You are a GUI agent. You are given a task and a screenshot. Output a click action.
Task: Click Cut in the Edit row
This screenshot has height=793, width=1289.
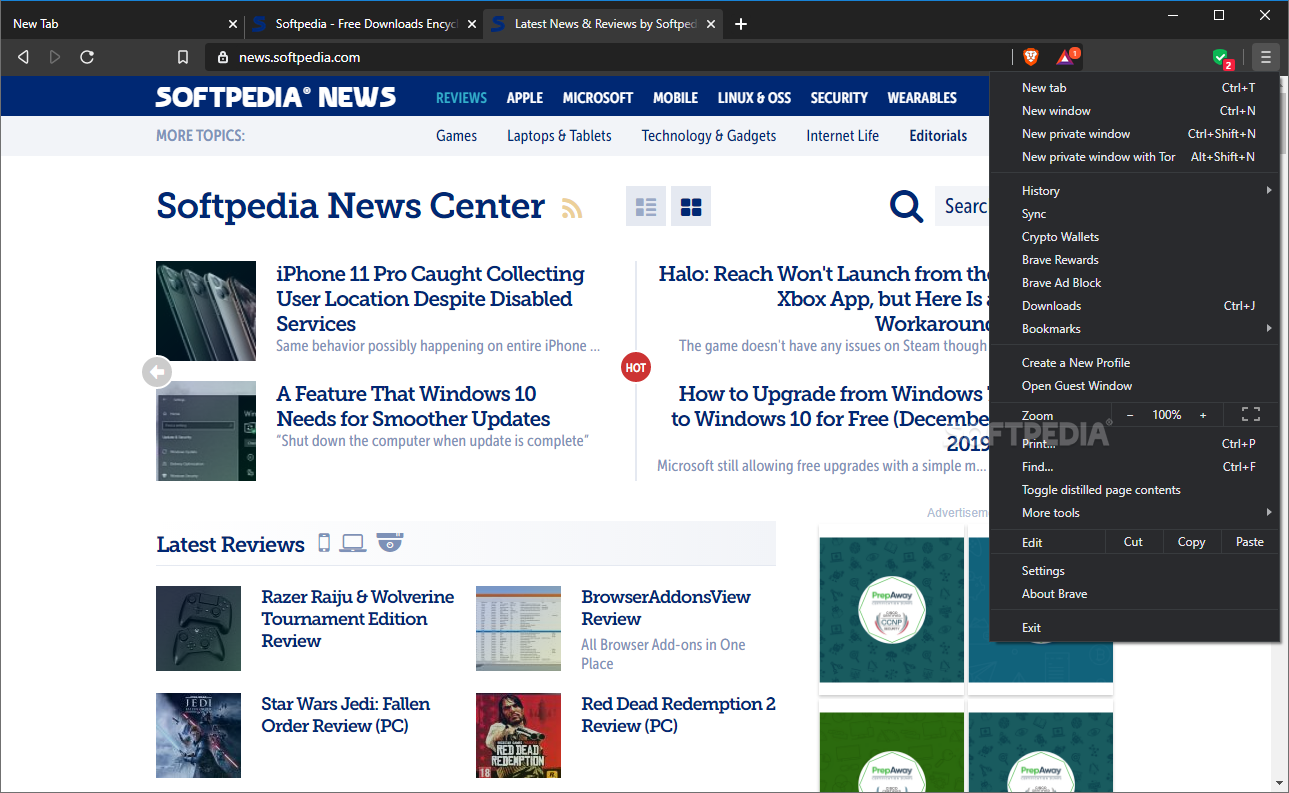pos(1133,541)
